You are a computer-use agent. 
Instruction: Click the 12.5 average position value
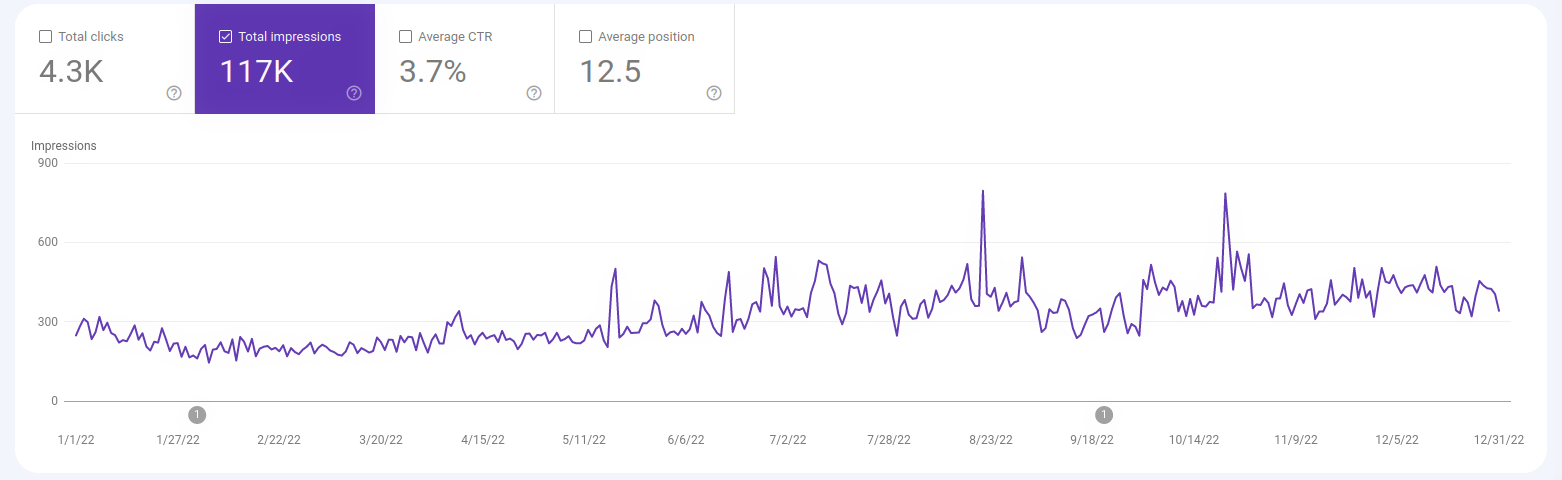point(610,72)
